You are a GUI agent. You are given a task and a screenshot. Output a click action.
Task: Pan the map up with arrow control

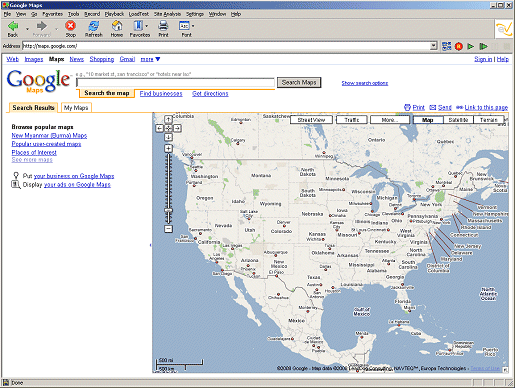point(168,119)
